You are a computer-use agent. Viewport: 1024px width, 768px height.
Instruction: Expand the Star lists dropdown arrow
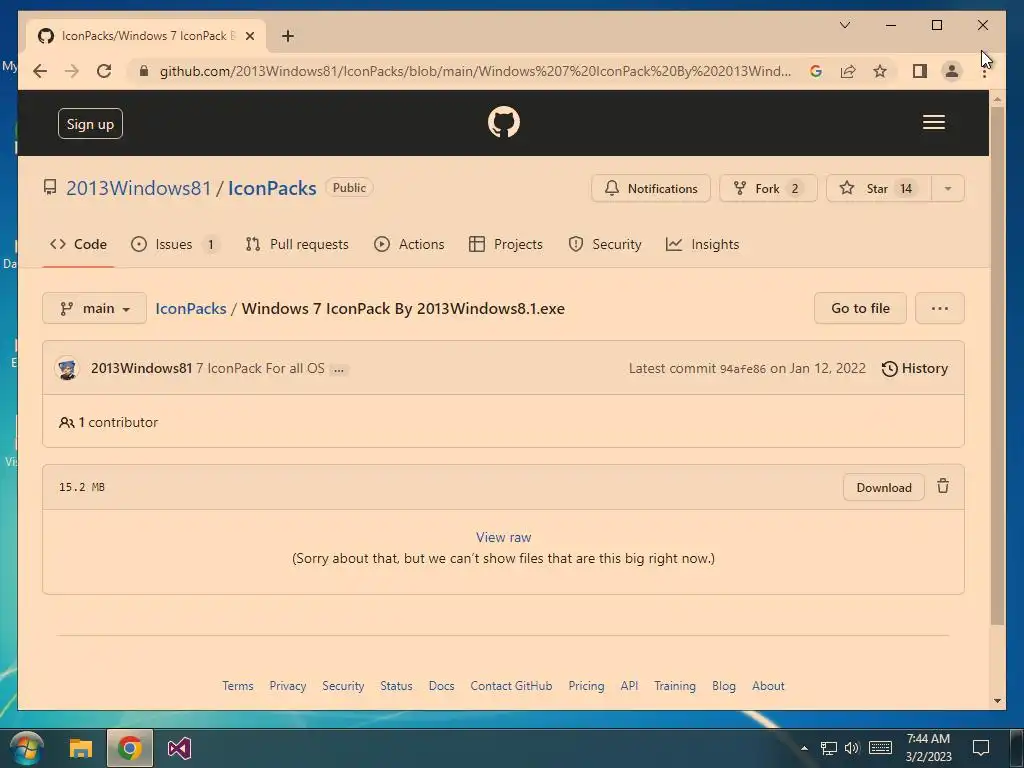(948, 189)
